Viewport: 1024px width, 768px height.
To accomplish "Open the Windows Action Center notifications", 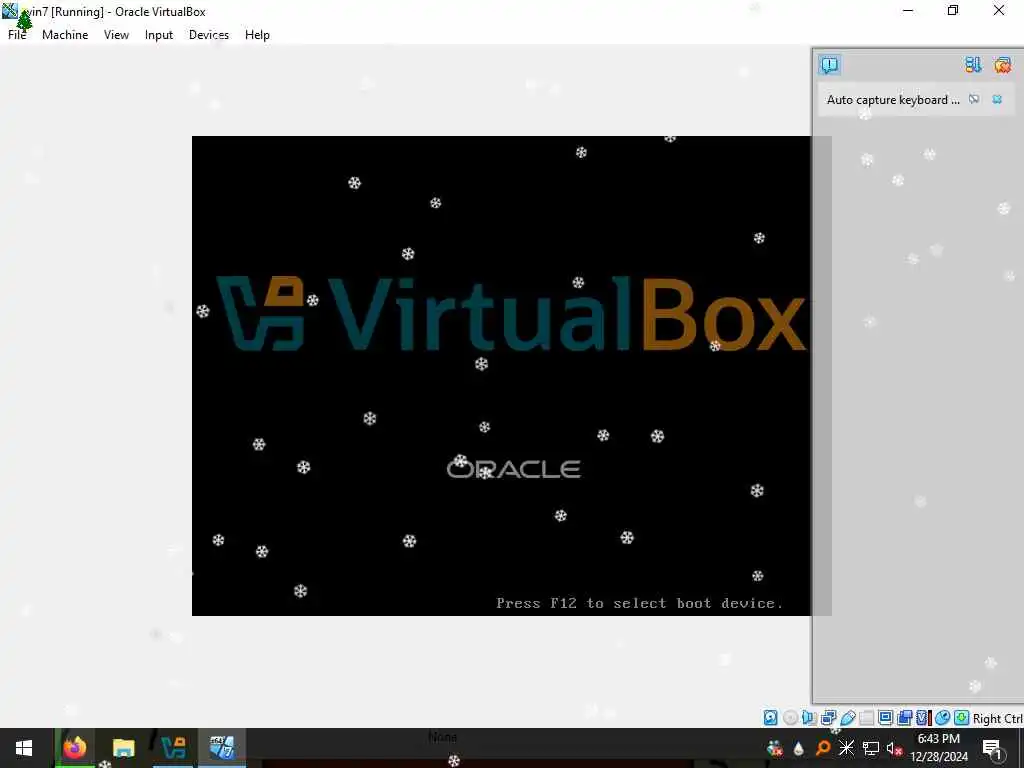I will point(993,748).
